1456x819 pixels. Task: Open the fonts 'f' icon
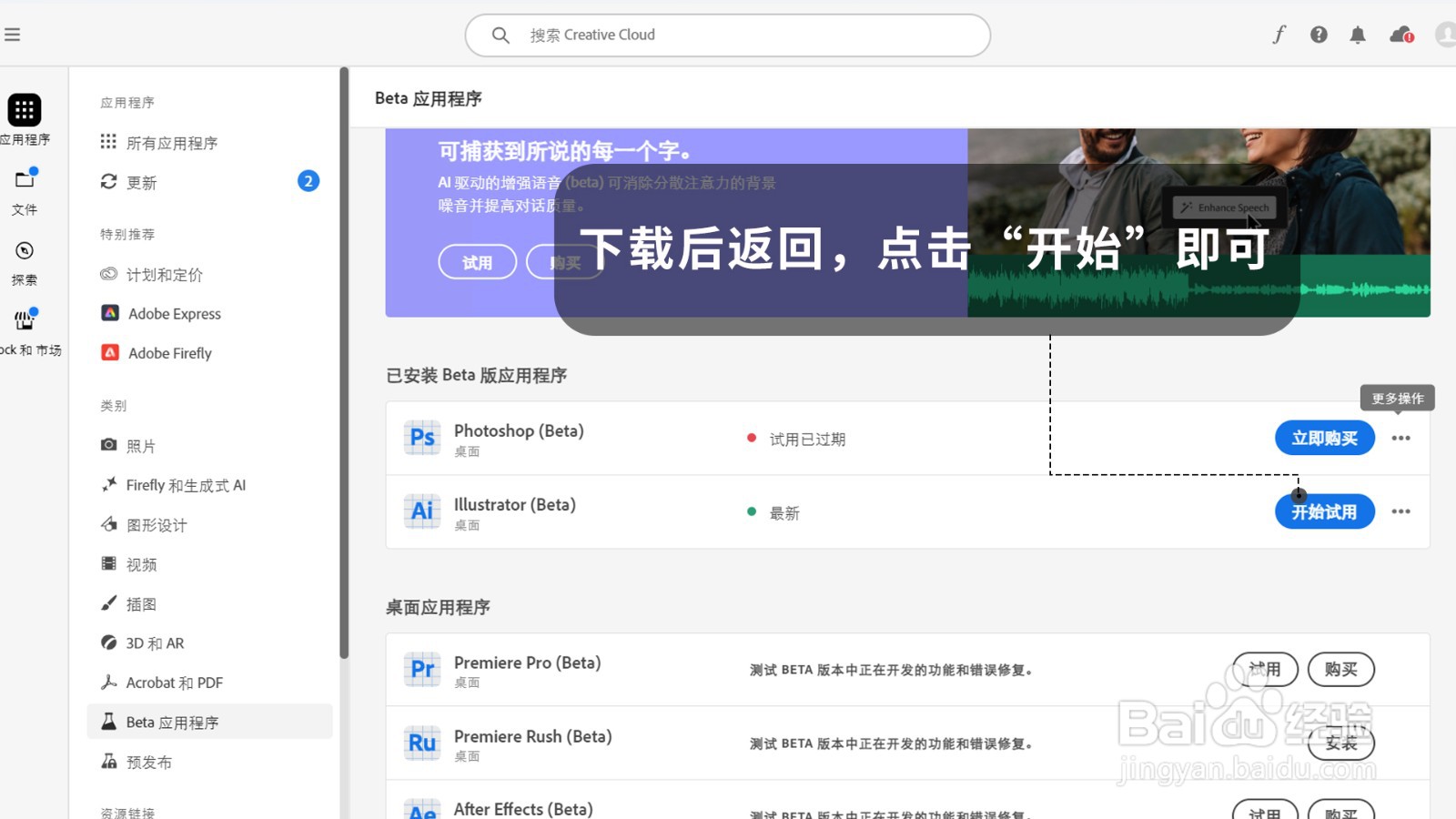(1279, 35)
